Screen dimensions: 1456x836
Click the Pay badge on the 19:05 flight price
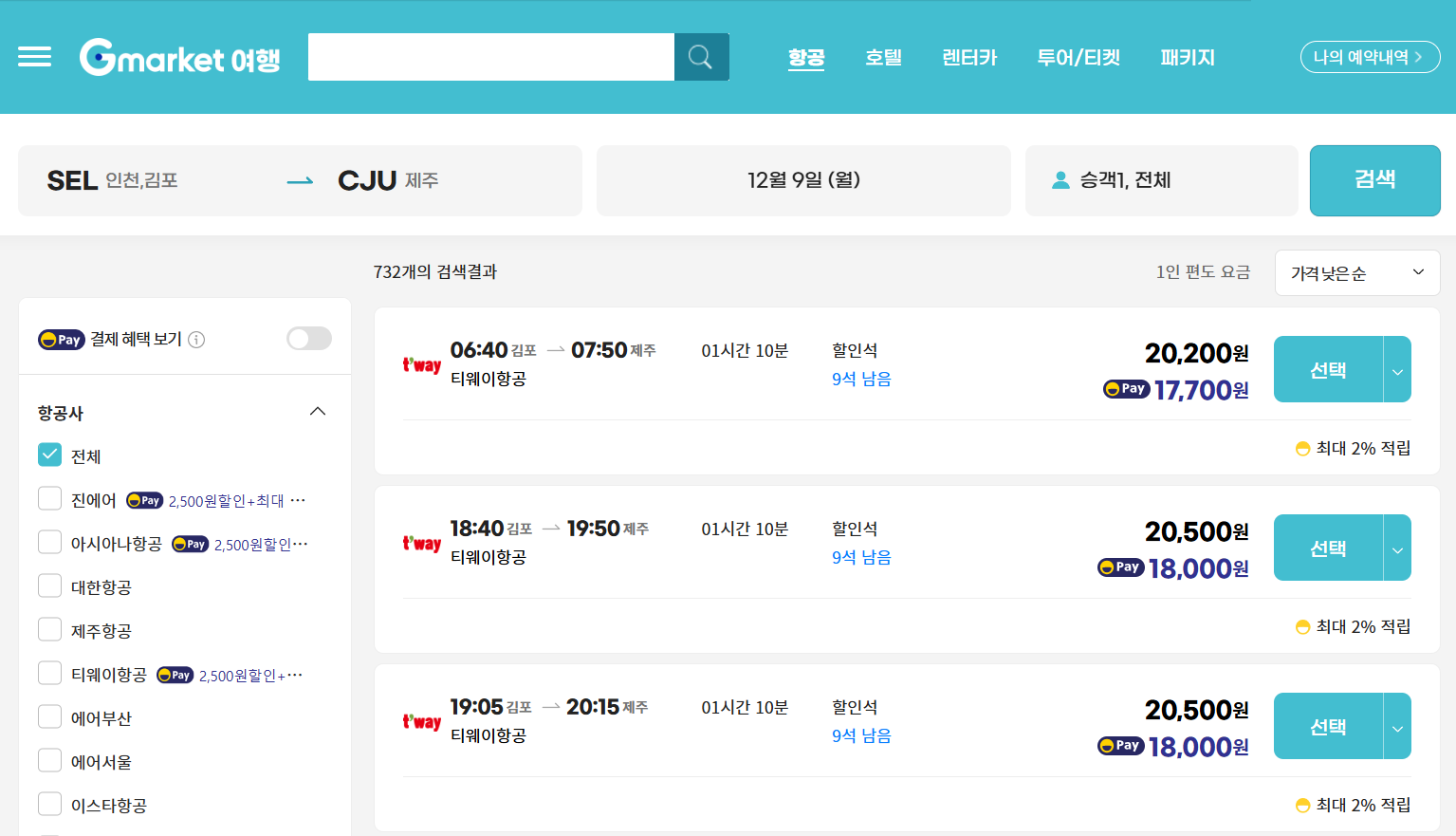(1120, 746)
